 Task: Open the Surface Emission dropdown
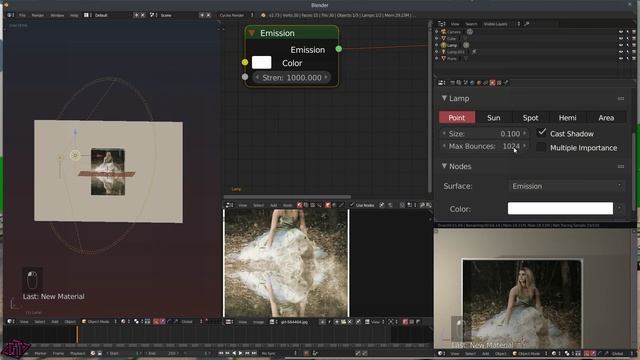pos(566,186)
